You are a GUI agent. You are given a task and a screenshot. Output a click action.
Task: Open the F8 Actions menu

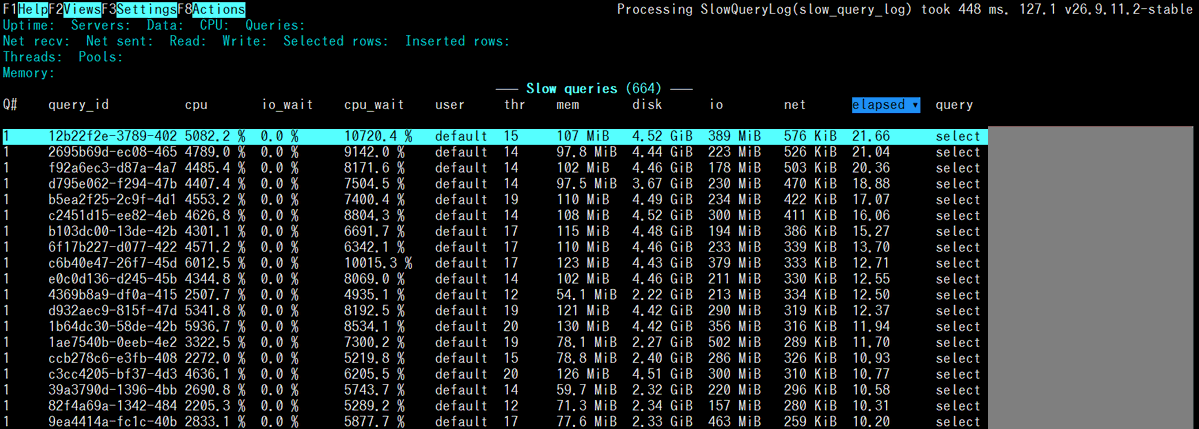pyautogui.click(x=211, y=10)
